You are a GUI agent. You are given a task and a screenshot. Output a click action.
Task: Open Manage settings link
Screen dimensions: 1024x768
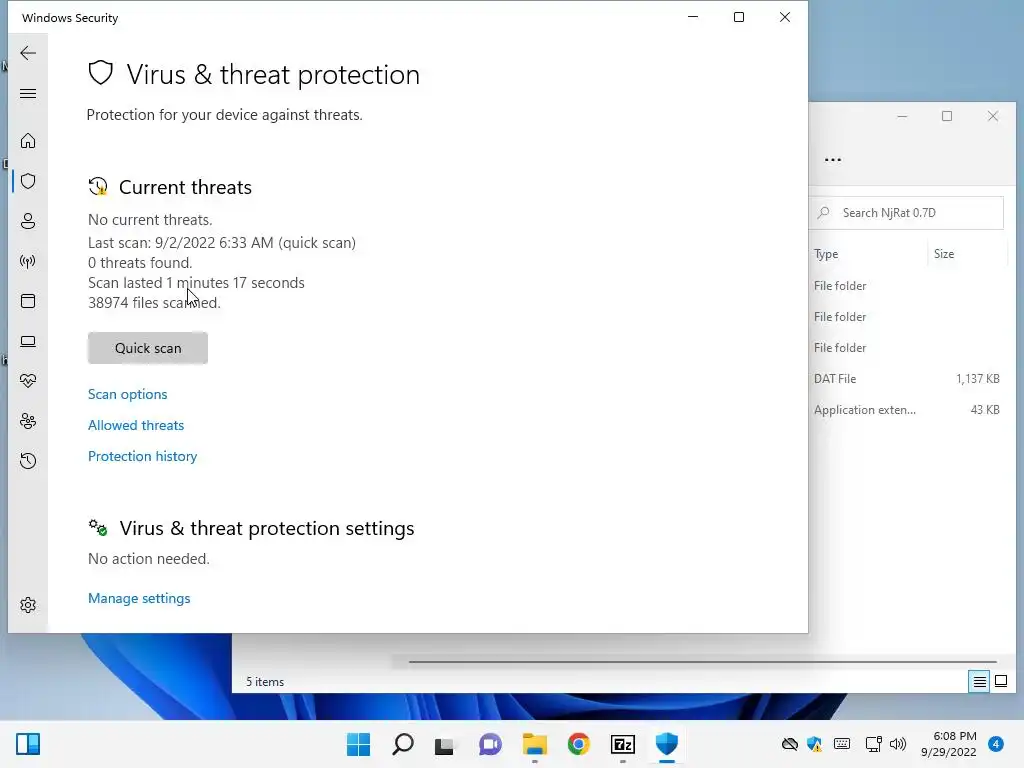point(139,598)
